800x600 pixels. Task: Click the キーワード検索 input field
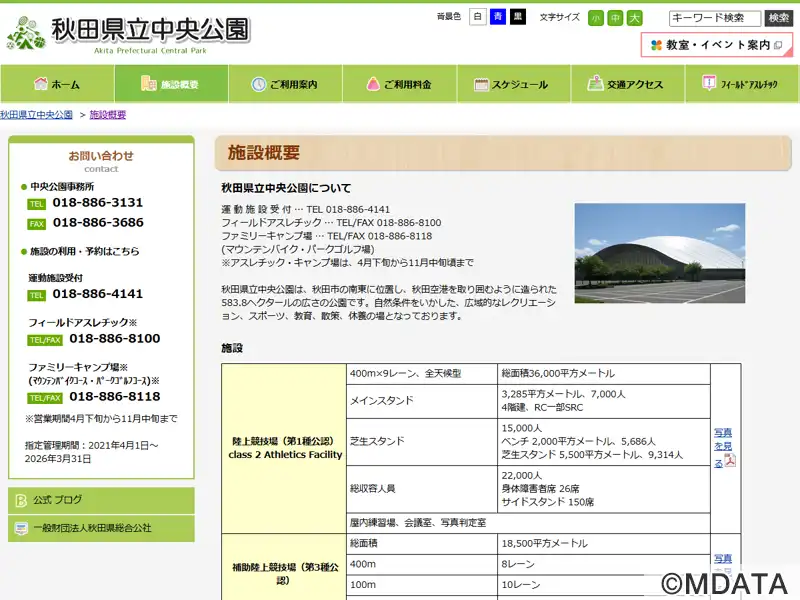coord(714,18)
